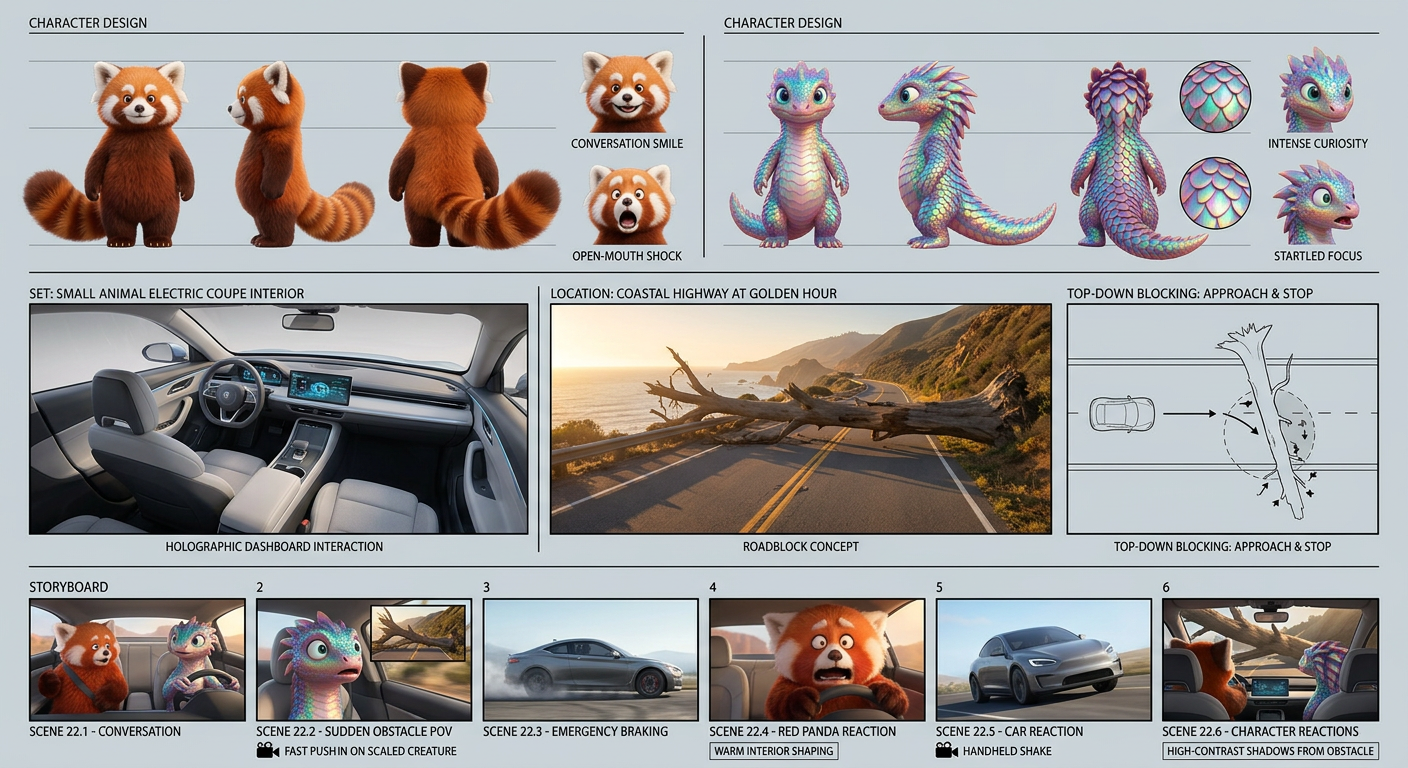Click the High-Contrast Shadows From Obstacle boxed note
This screenshot has height=768, width=1408.
tap(1270, 751)
